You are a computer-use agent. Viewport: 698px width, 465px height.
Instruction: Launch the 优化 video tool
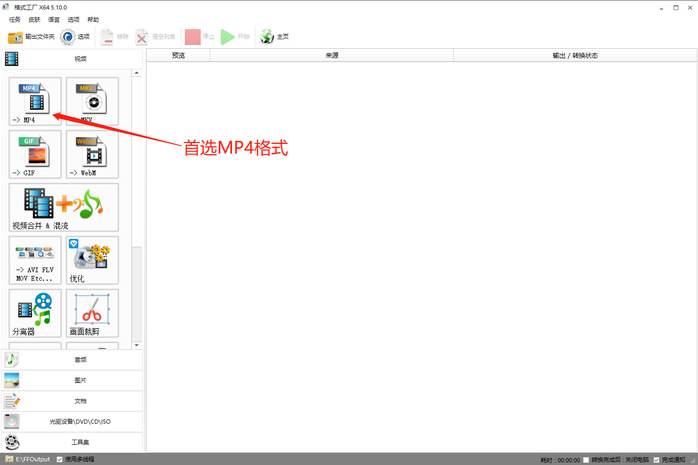coord(92,260)
